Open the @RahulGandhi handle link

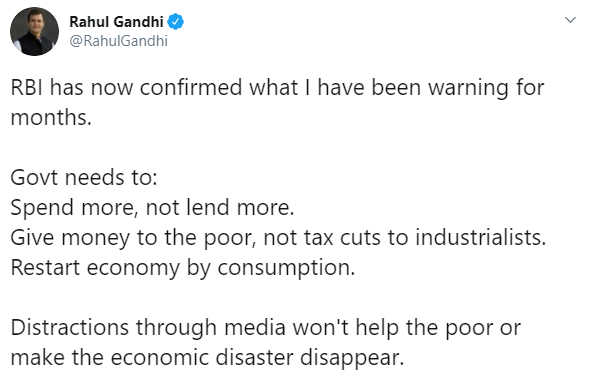tap(118, 41)
